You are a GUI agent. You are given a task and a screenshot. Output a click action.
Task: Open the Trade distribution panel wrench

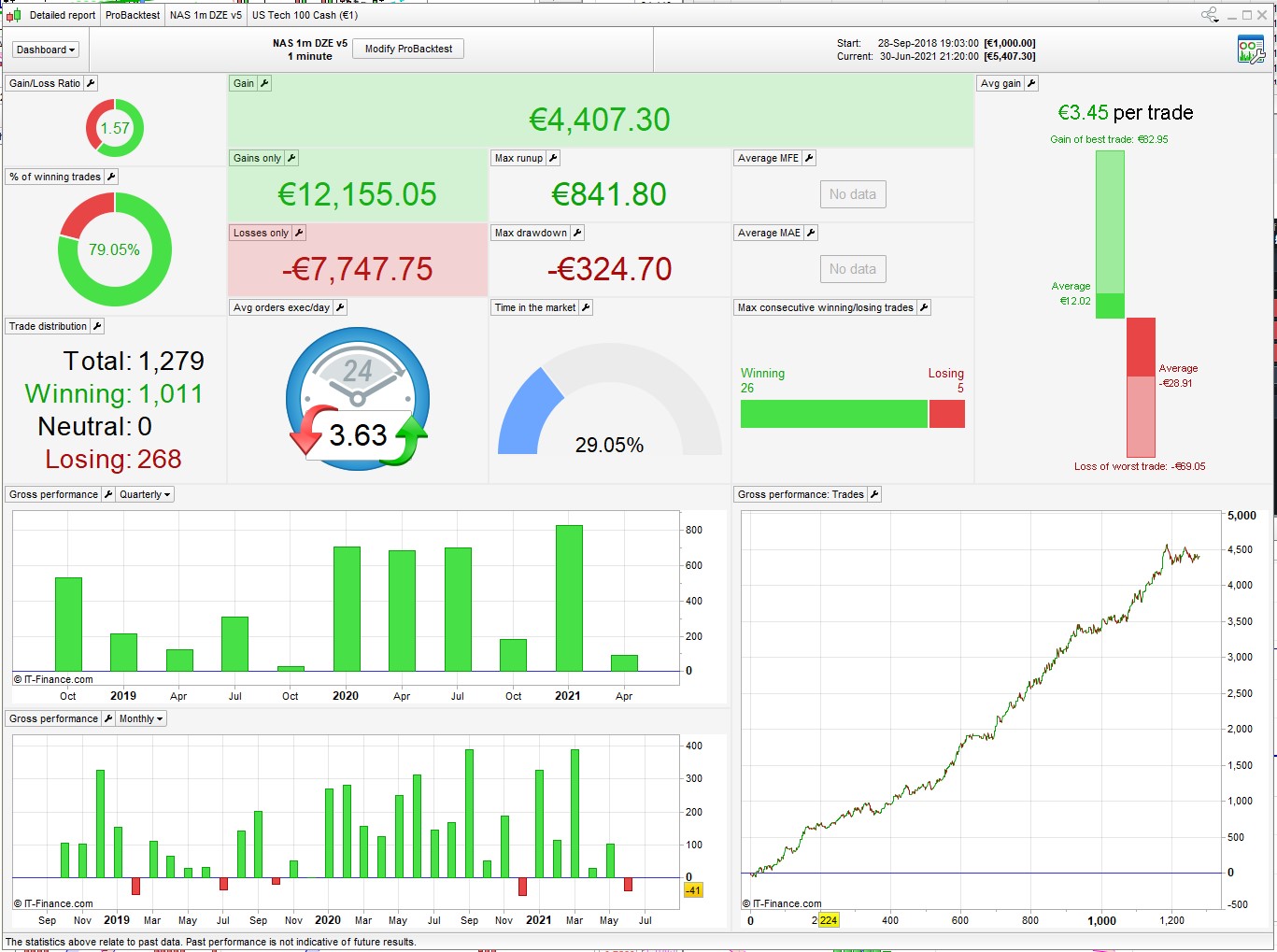(97, 326)
